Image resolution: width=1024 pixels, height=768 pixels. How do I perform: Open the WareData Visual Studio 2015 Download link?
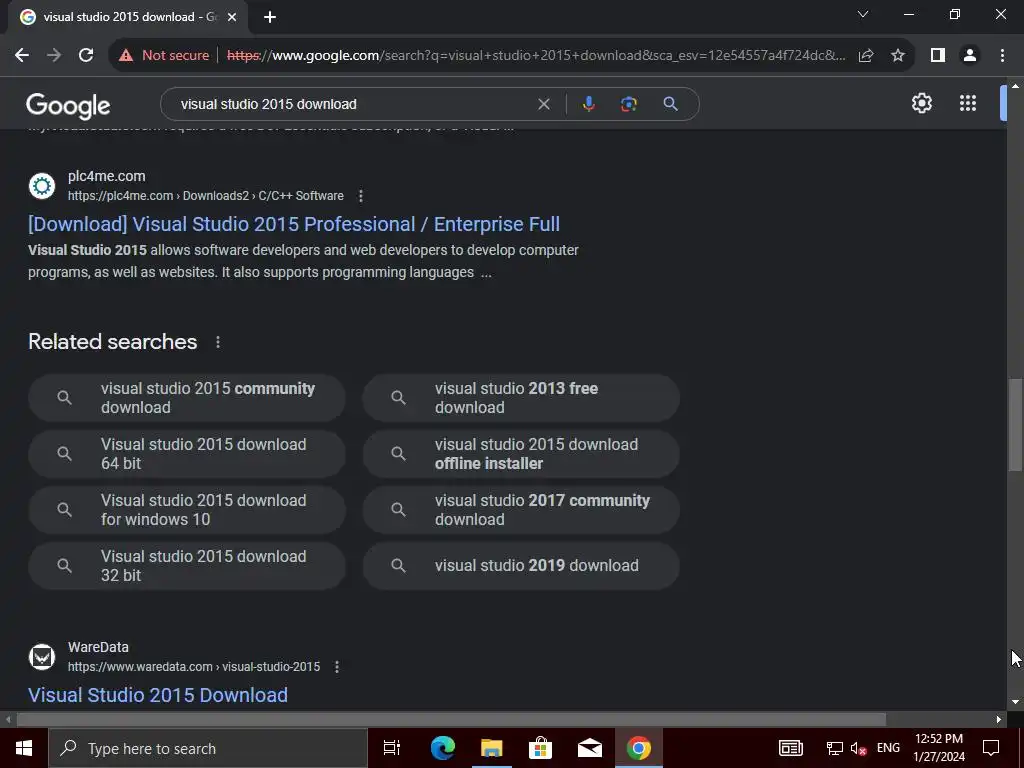158,695
